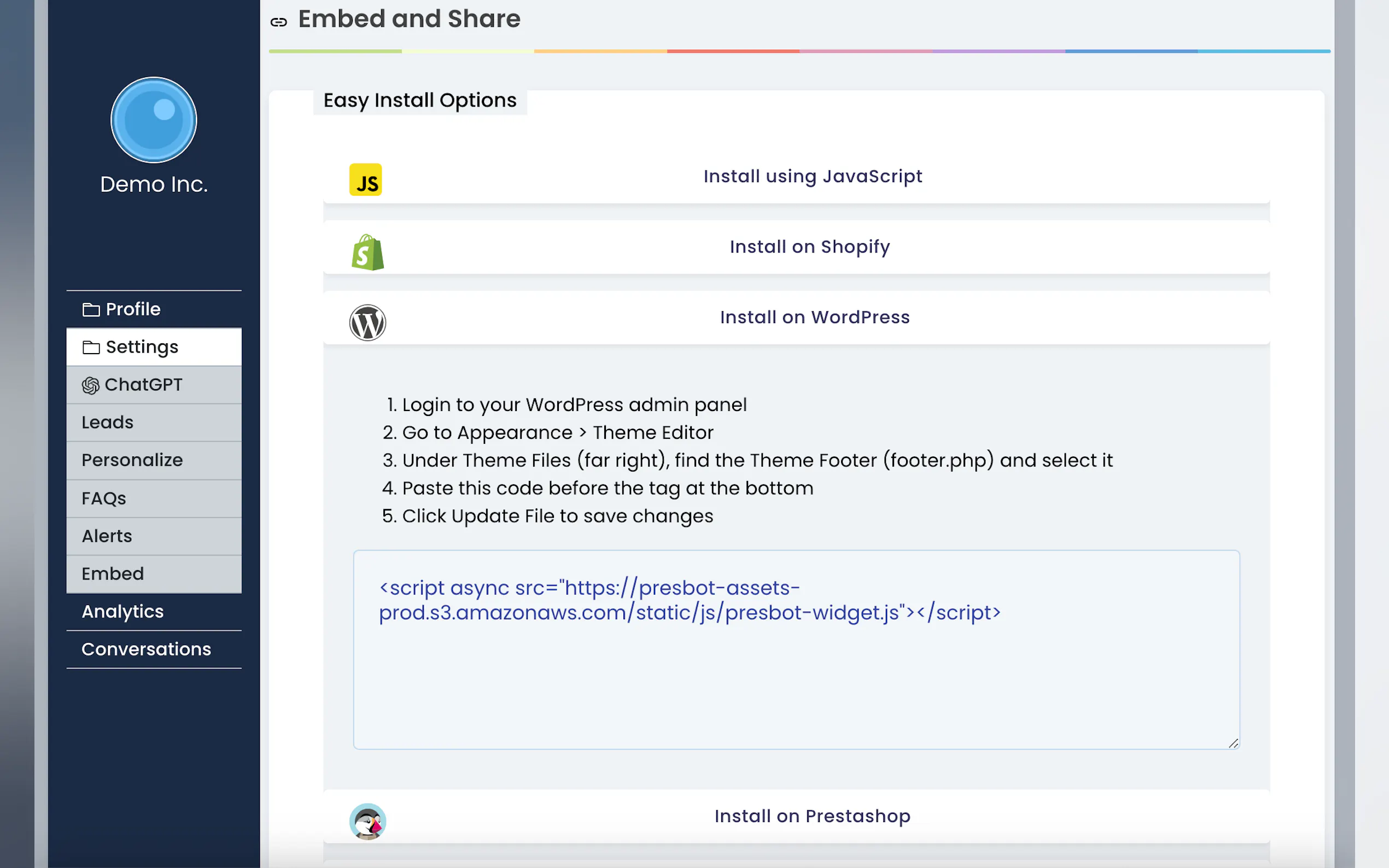Click the WordPress logo icon

click(367, 322)
